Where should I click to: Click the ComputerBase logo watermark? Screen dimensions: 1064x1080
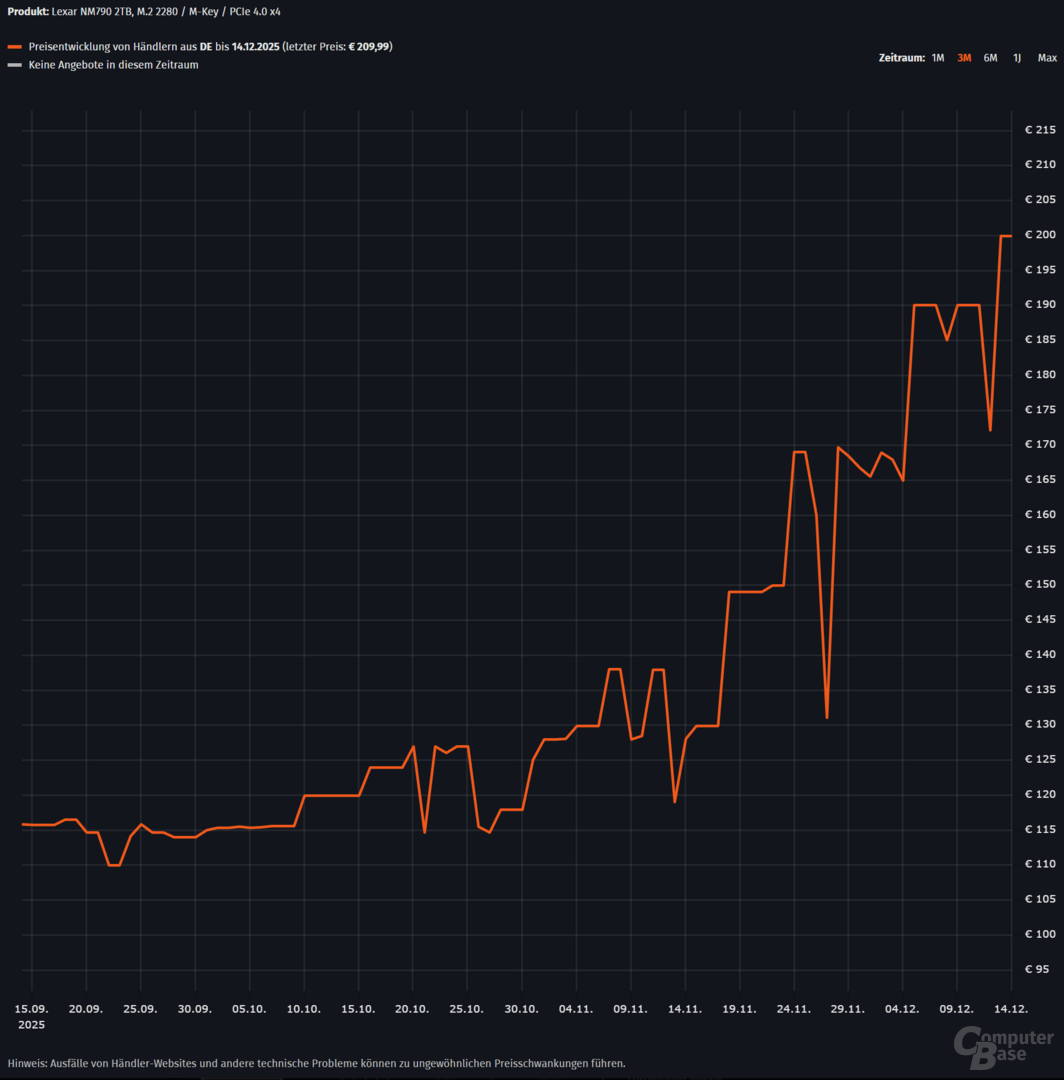tap(1005, 1046)
